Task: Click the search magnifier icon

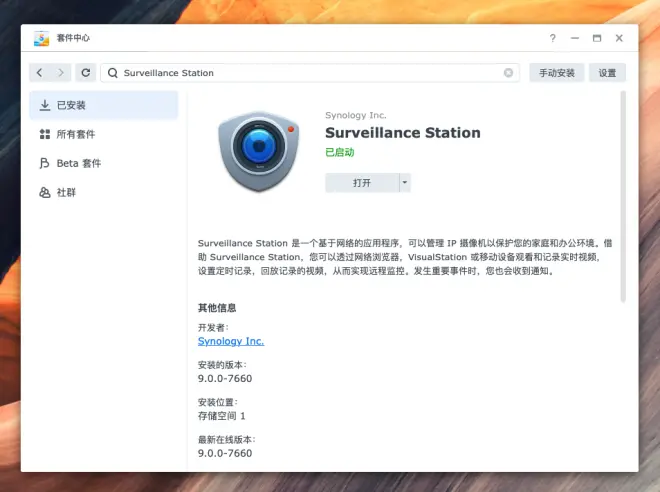Action: [x=112, y=73]
